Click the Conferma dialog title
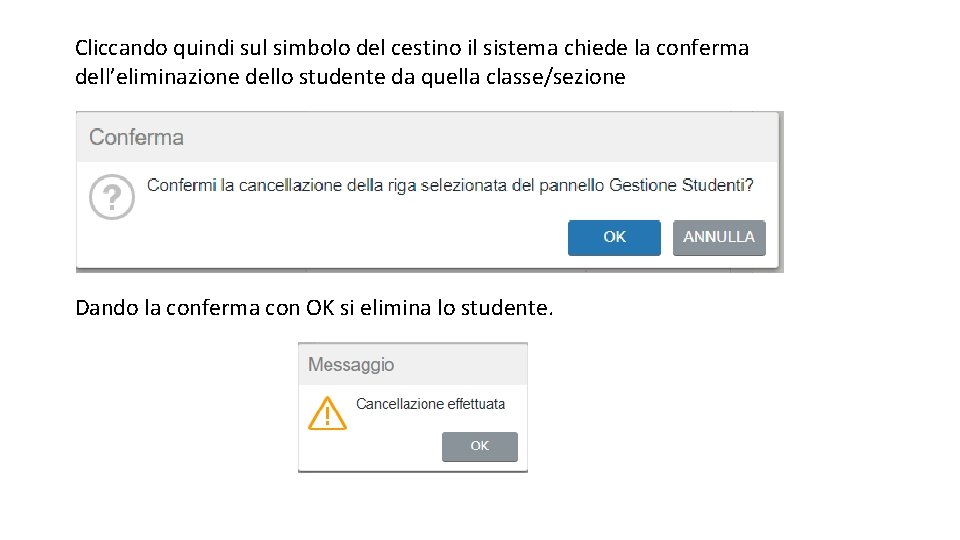 136,138
